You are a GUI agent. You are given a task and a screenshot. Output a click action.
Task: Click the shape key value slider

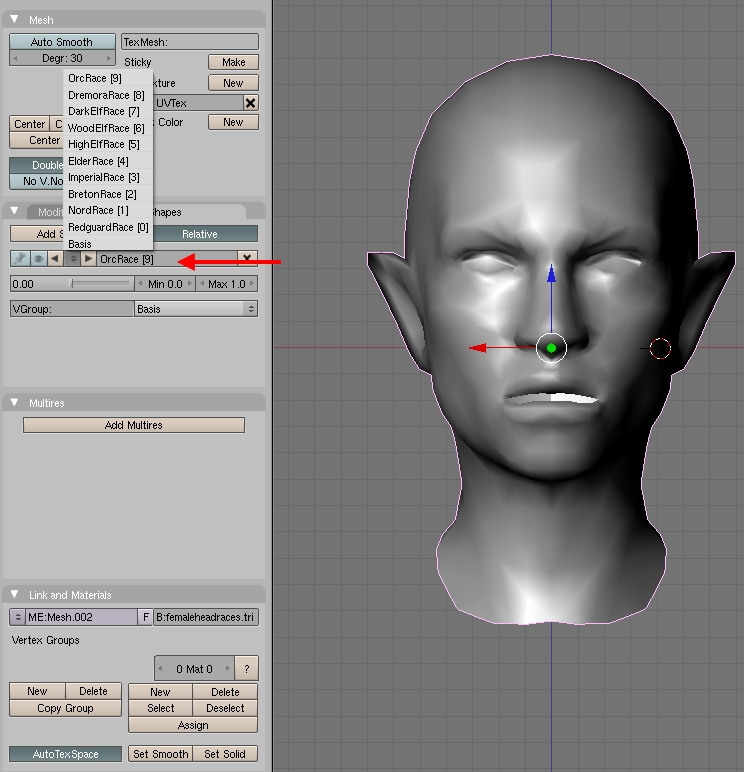pos(71,284)
